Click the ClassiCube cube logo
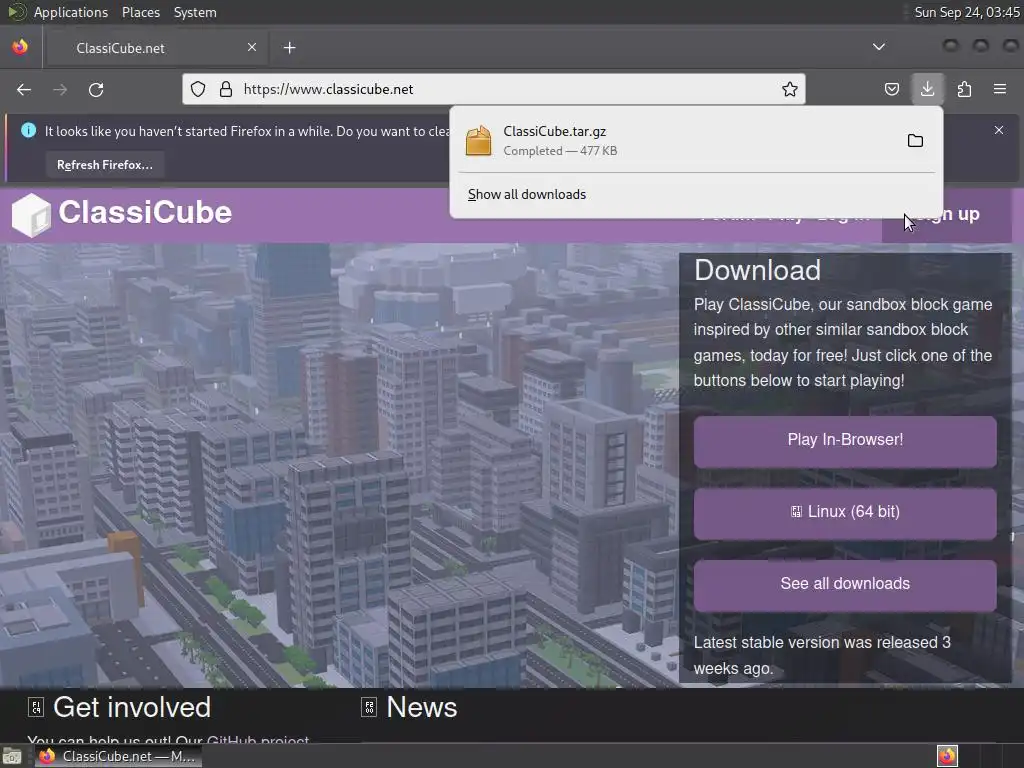Screen dimensions: 1024x768 (x=31, y=215)
